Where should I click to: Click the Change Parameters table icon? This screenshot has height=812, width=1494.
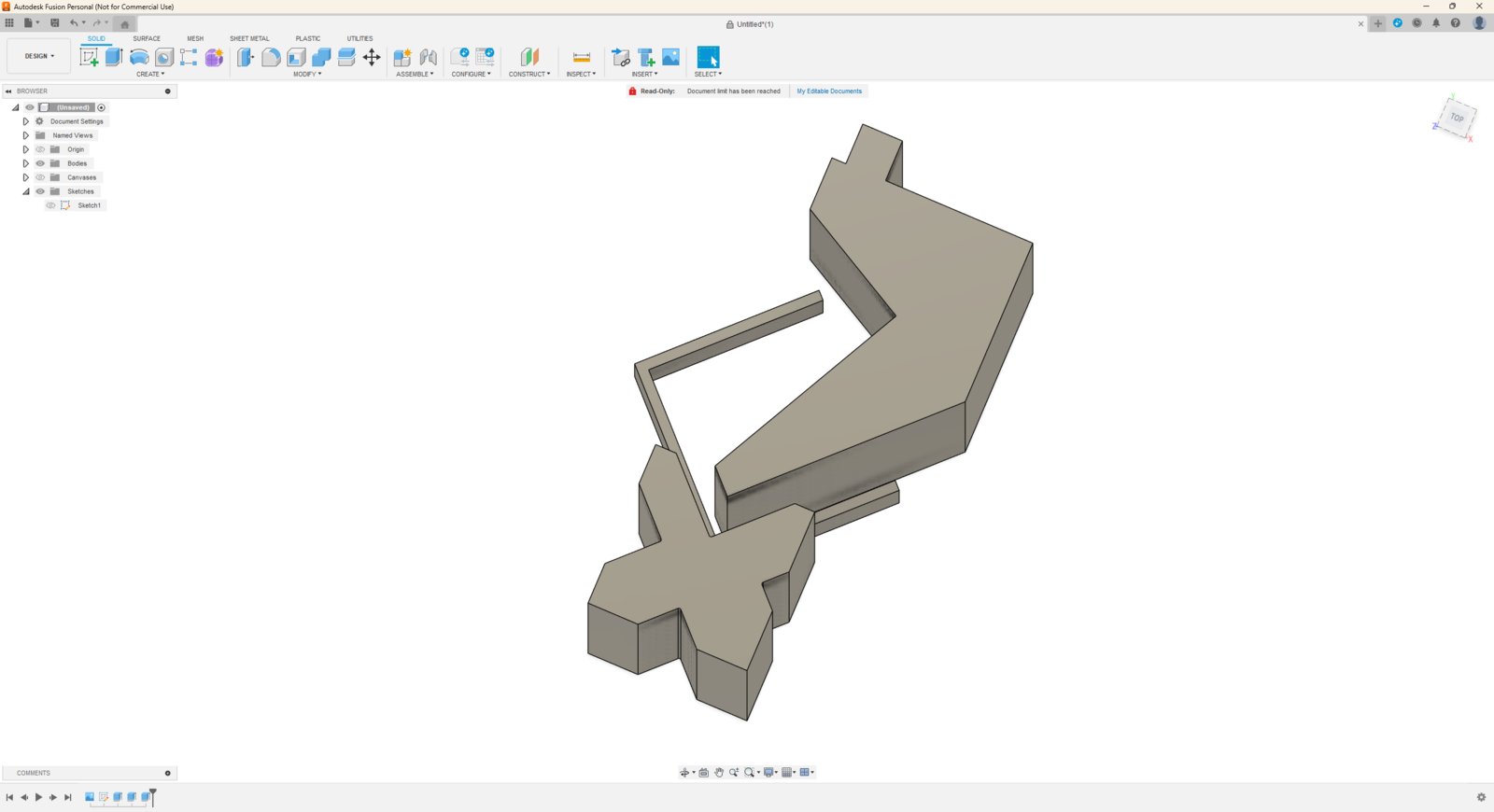click(x=486, y=57)
